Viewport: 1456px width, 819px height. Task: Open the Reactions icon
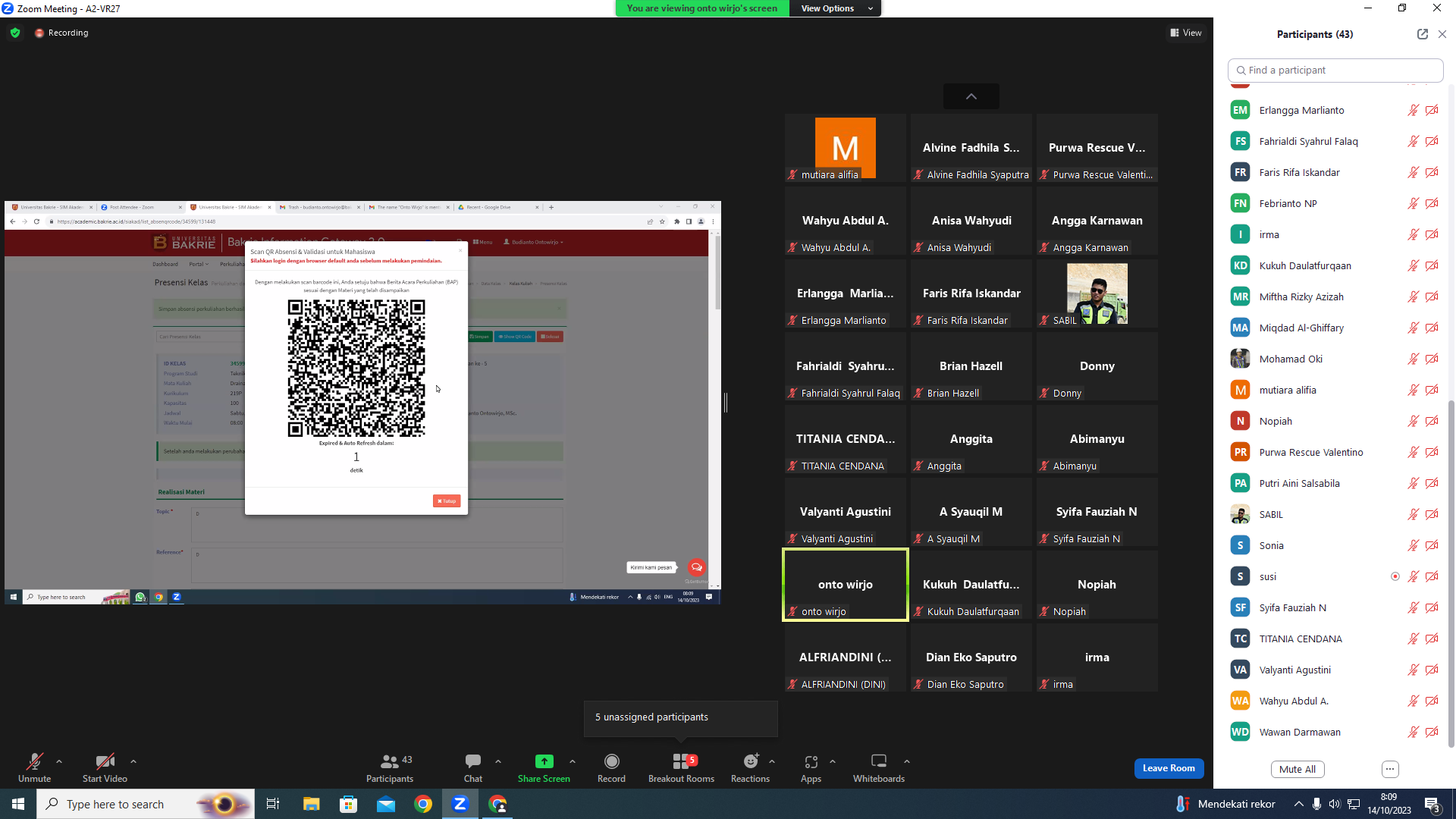(x=750, y=761)
